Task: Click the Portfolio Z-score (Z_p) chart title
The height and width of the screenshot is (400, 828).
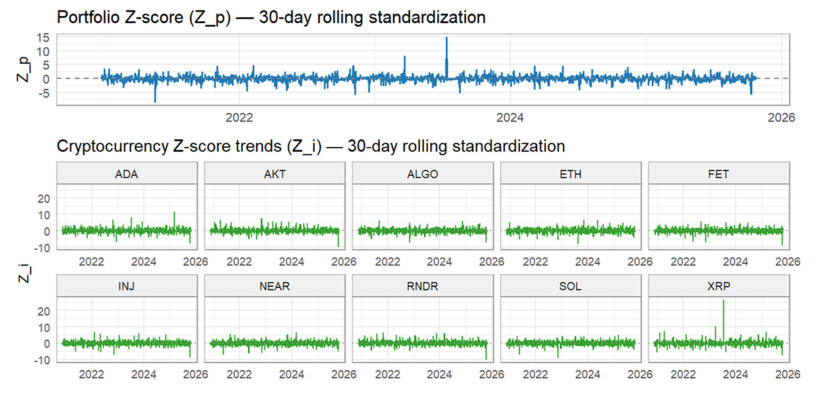Action: point(271,17)
